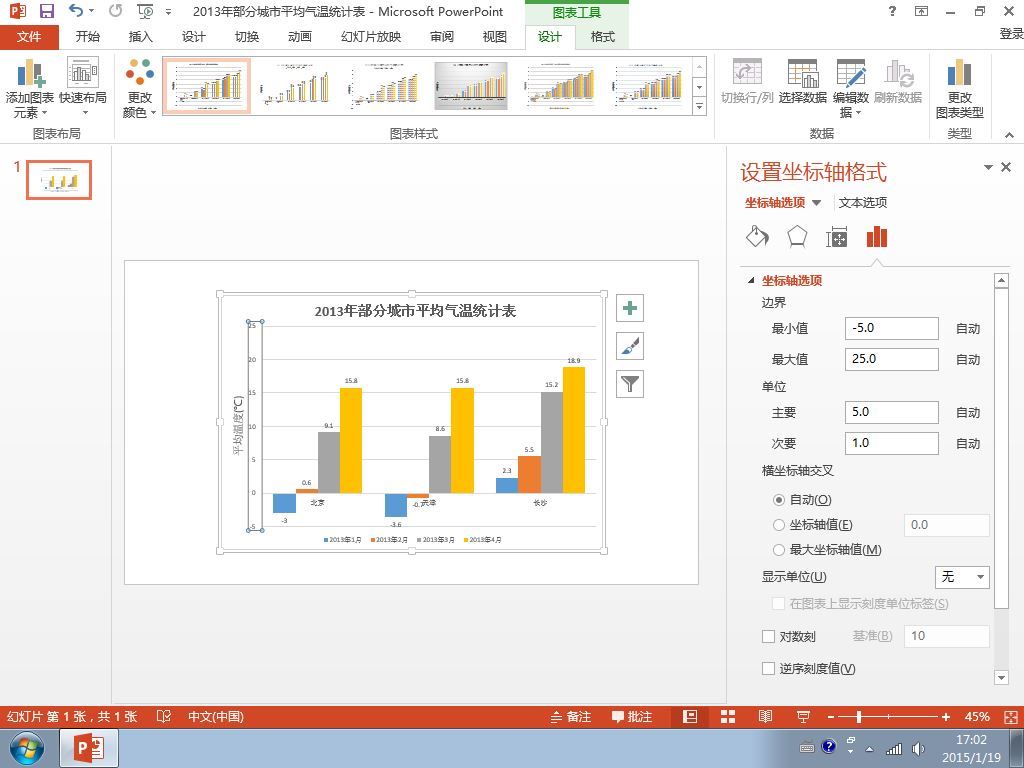
Task: Collapse the ribbon with chevron arrow
Action: click(x=1010, y=135)
